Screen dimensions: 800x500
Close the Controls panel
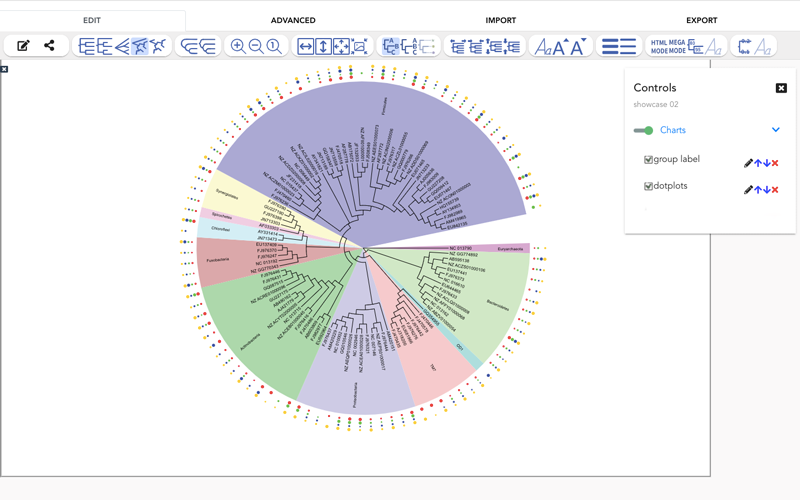click(x=781, y=88)
